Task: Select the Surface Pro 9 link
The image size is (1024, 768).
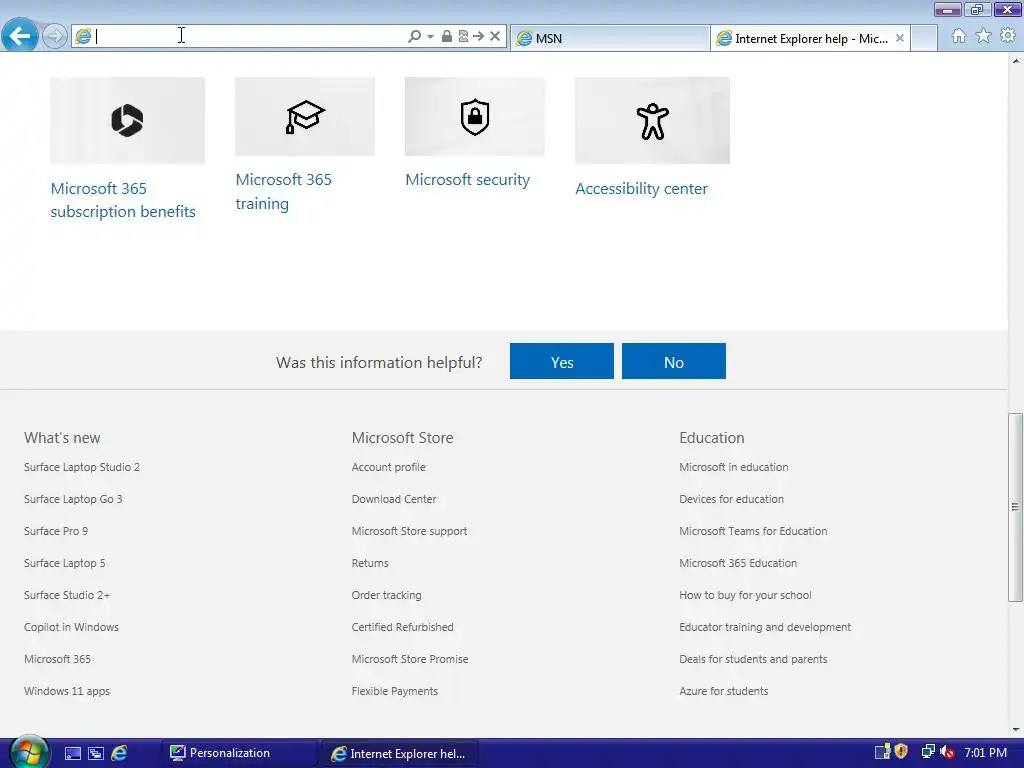Action: pyautogui.click(x=56, y=531)
